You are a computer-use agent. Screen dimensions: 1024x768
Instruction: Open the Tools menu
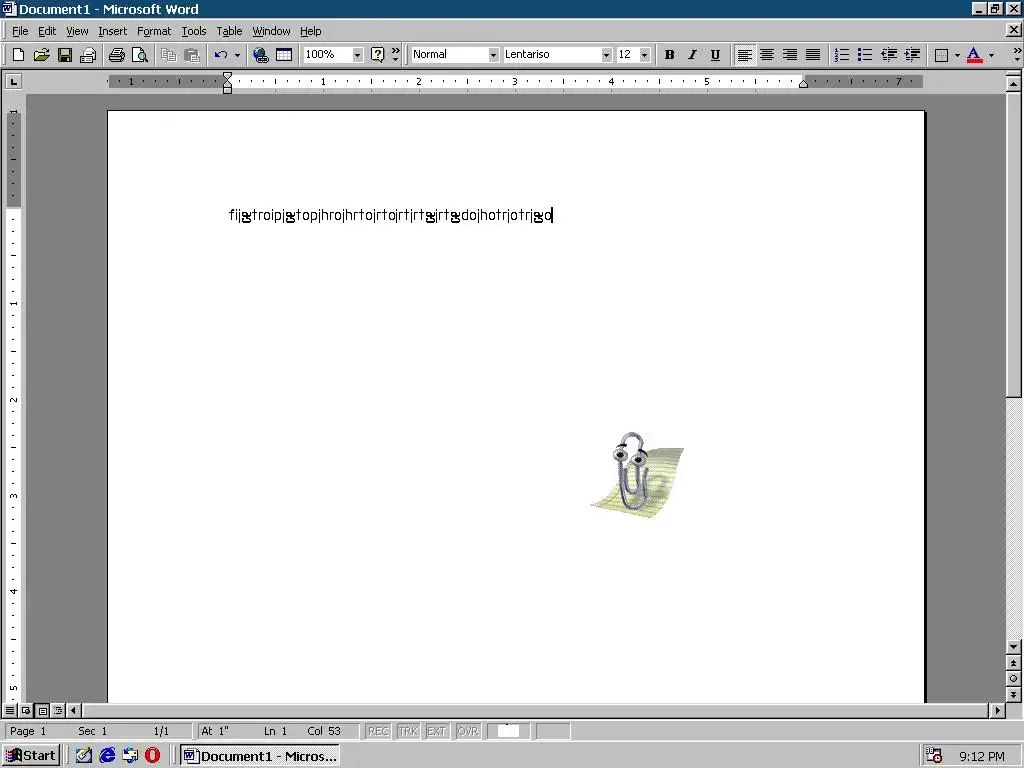point(193,31)
